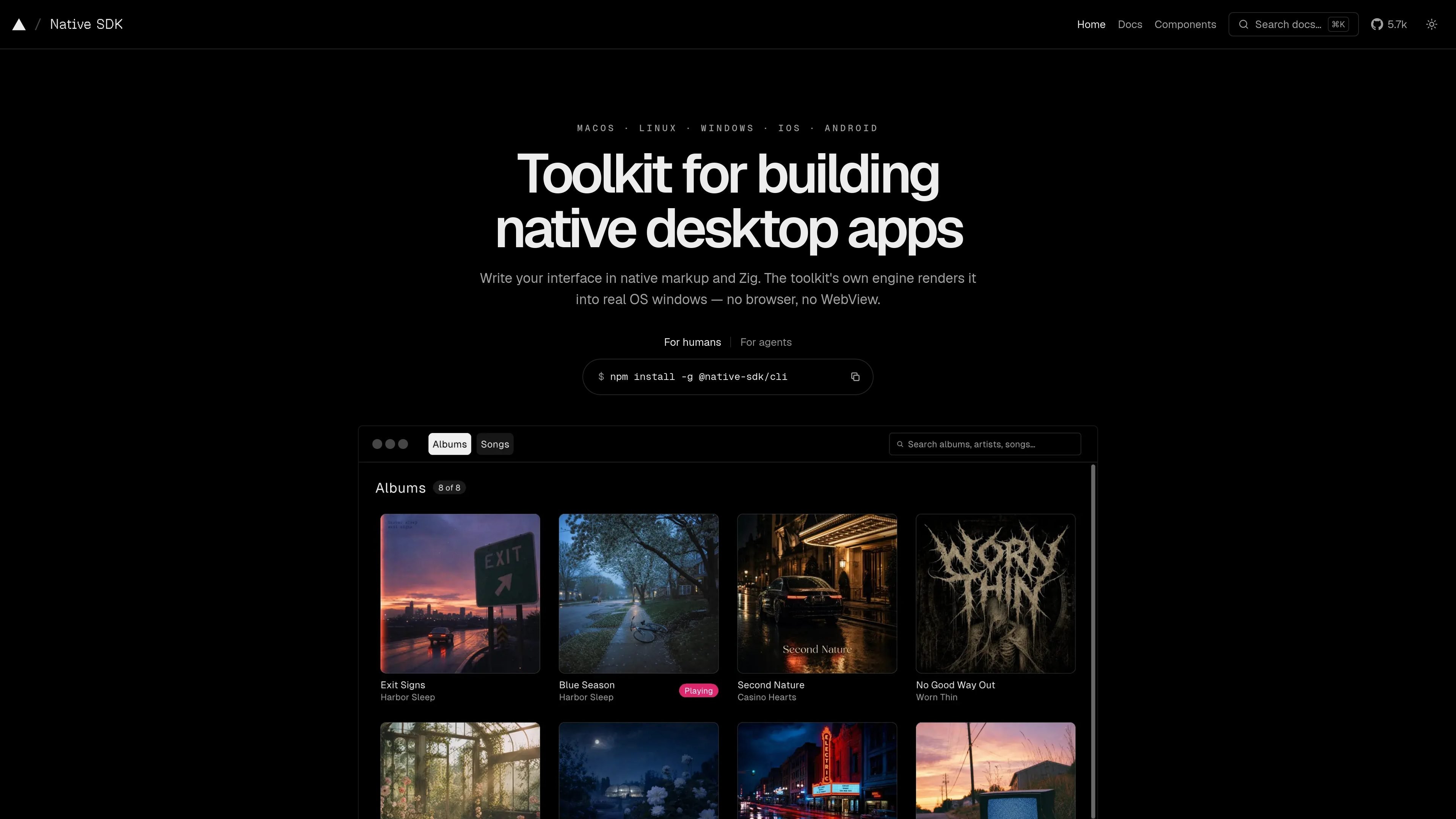Switch to the Songs tab in demo window
Screen dimensions: 1456x819
[494, 444]
